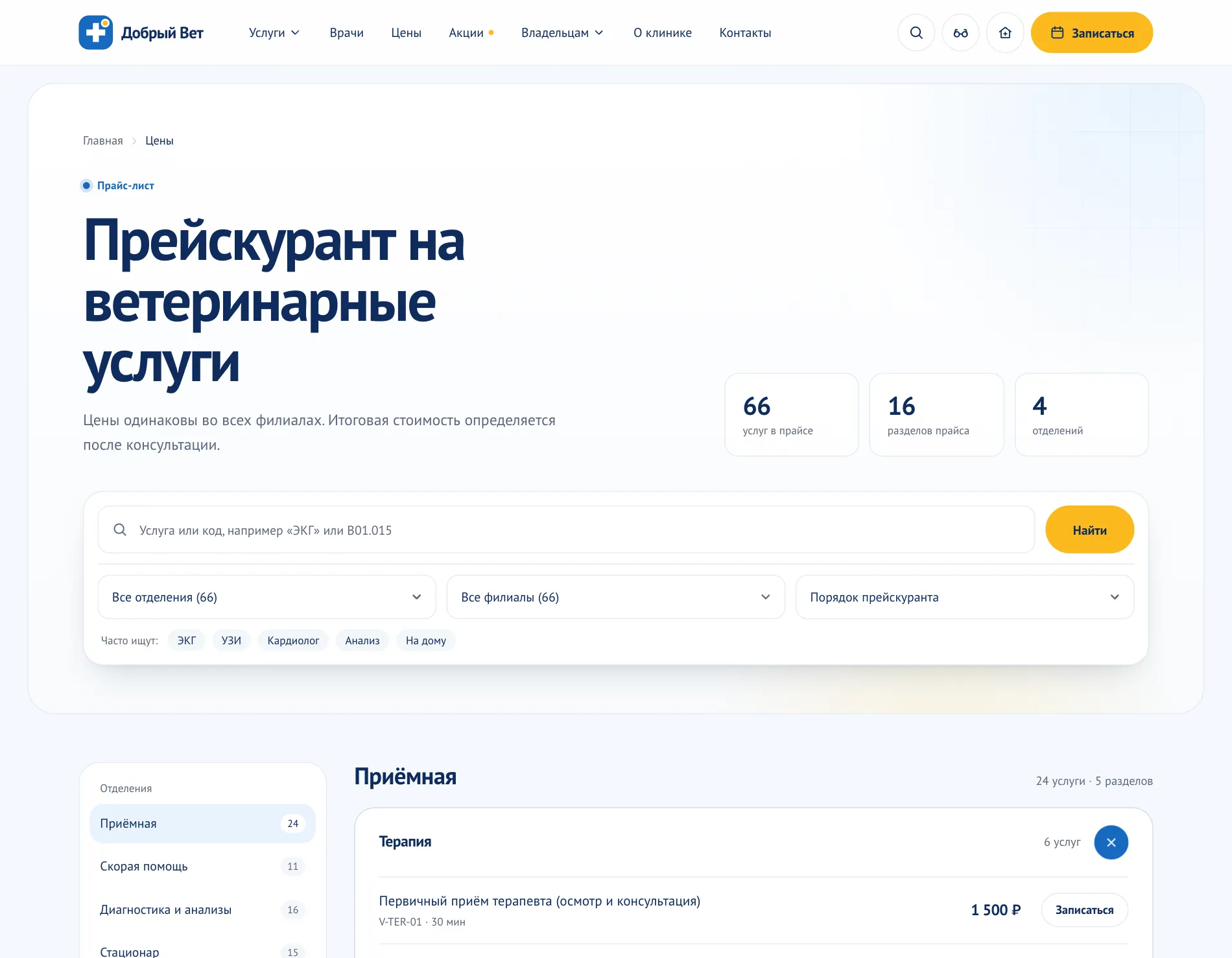Toggle accessibility glasses icon in header
1232x958 pixels.
(961, 32)
